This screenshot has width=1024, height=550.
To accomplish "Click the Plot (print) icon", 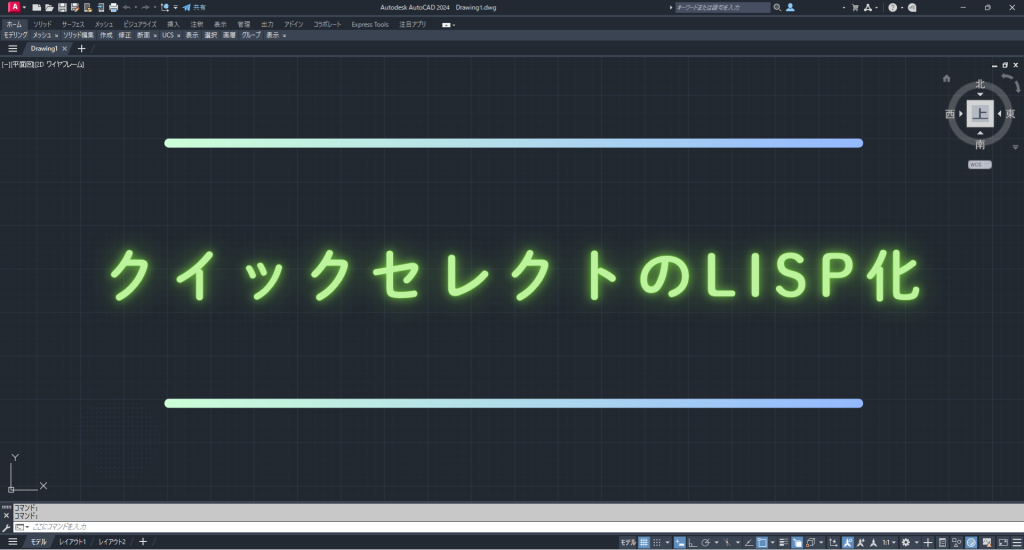I will tap(113, 7).
